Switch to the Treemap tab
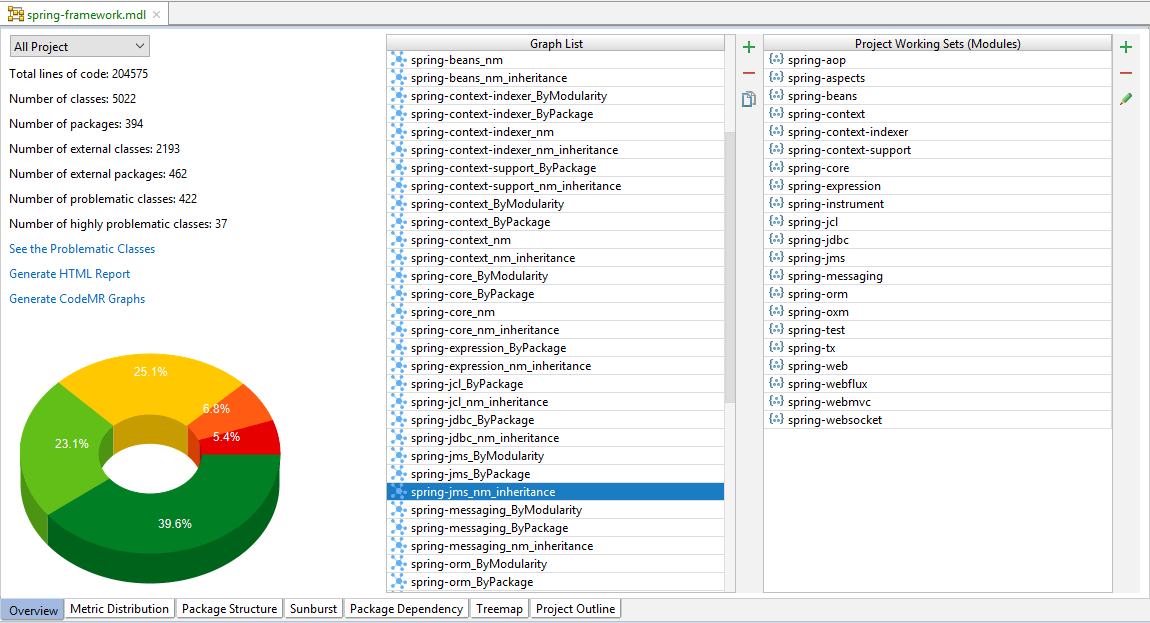 tap(499, 608)
